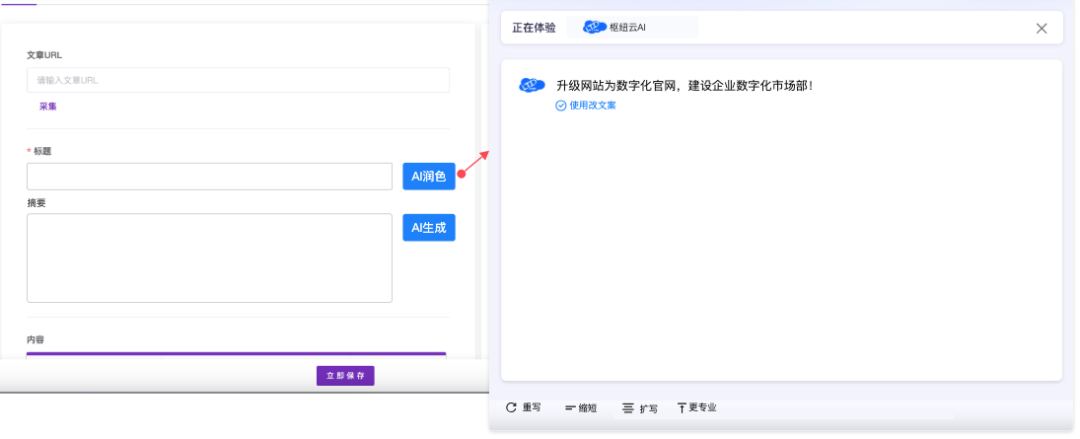
Task: Click the purple bar under 内容
Action: (x=236, y=354)
